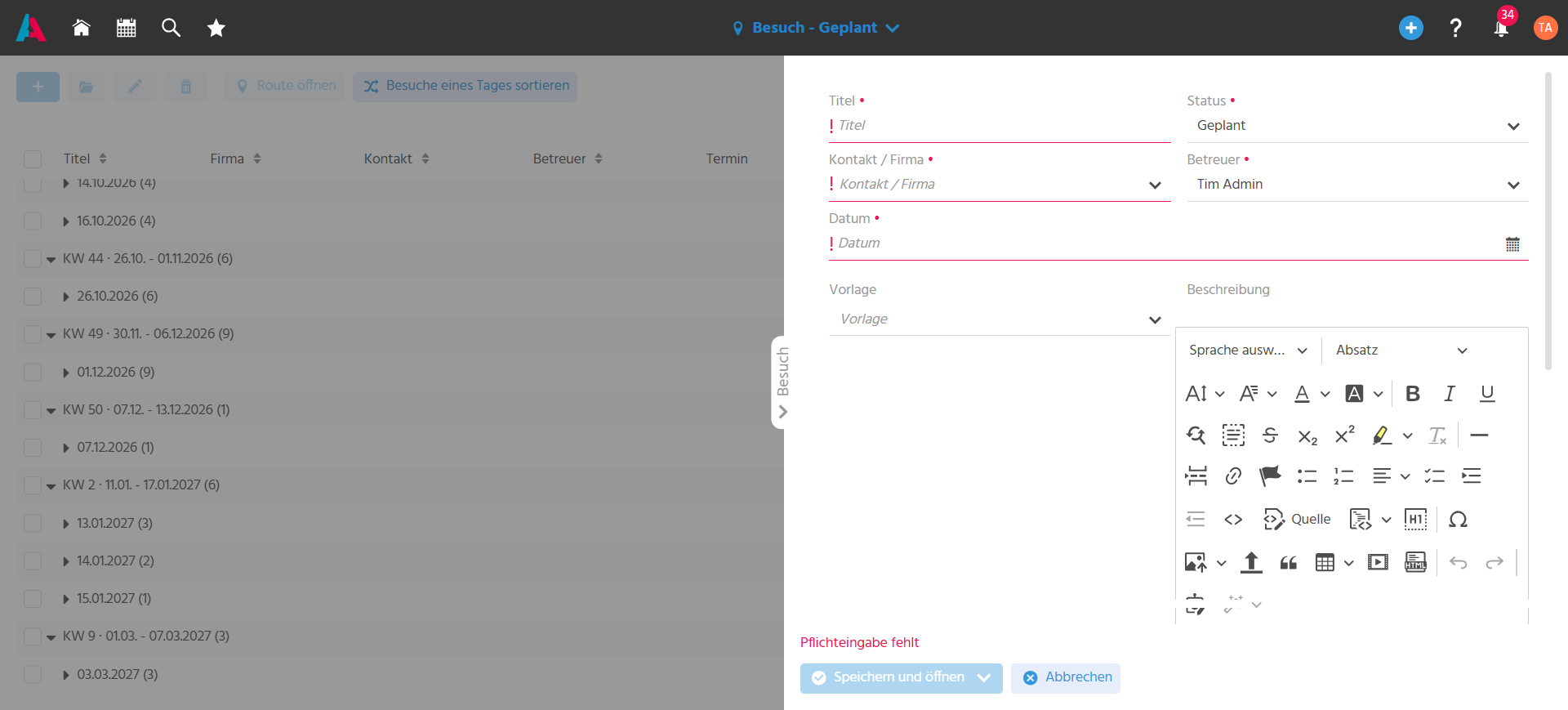This screenshot has height=710, width=1568.
Task: Tick the checkbox for 01.12.2026 (9)
Action: click(x=33, y=372)
